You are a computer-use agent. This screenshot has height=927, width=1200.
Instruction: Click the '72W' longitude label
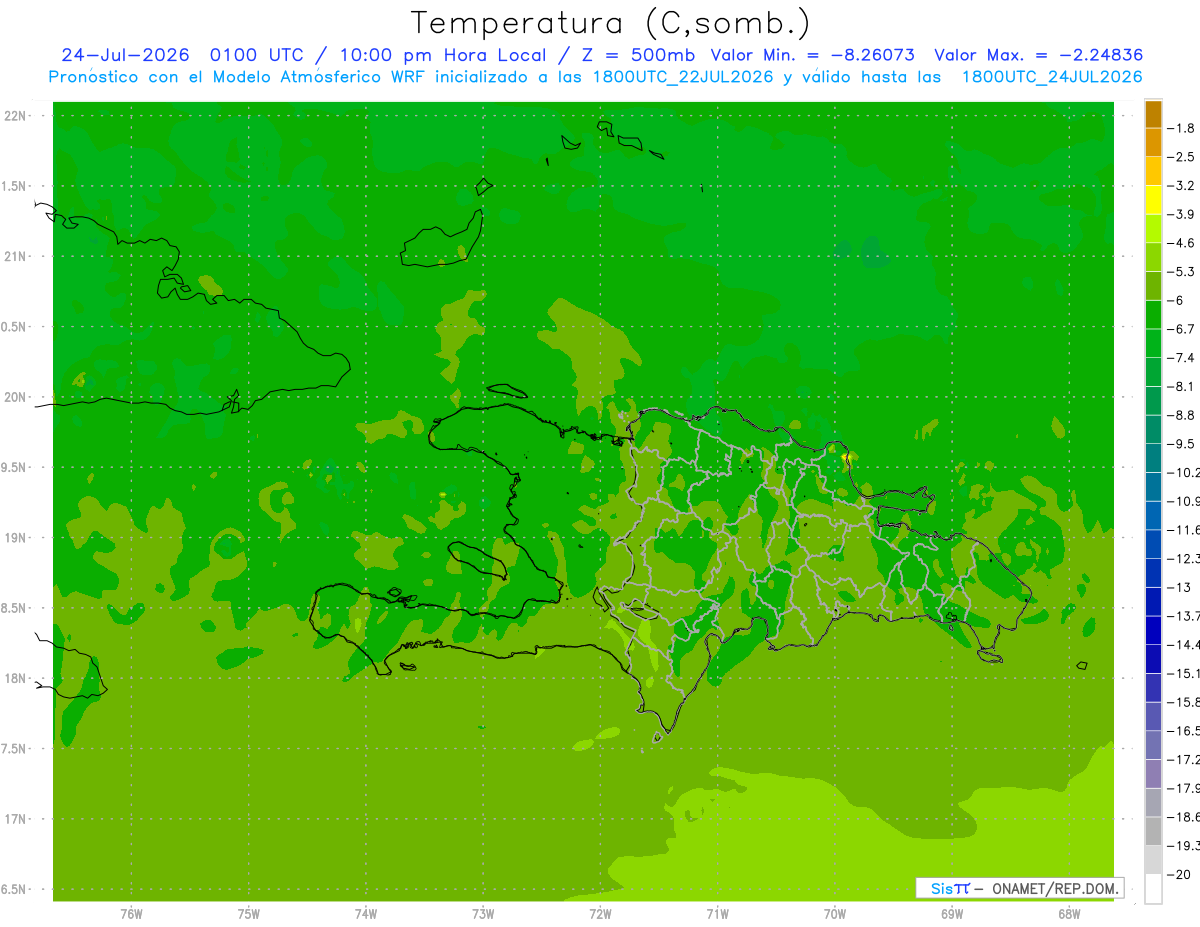600,914
